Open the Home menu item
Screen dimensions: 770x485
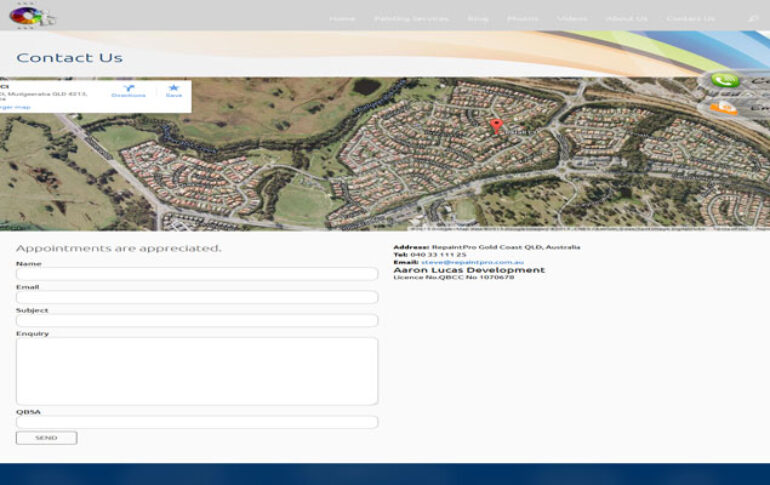(342, 19)
